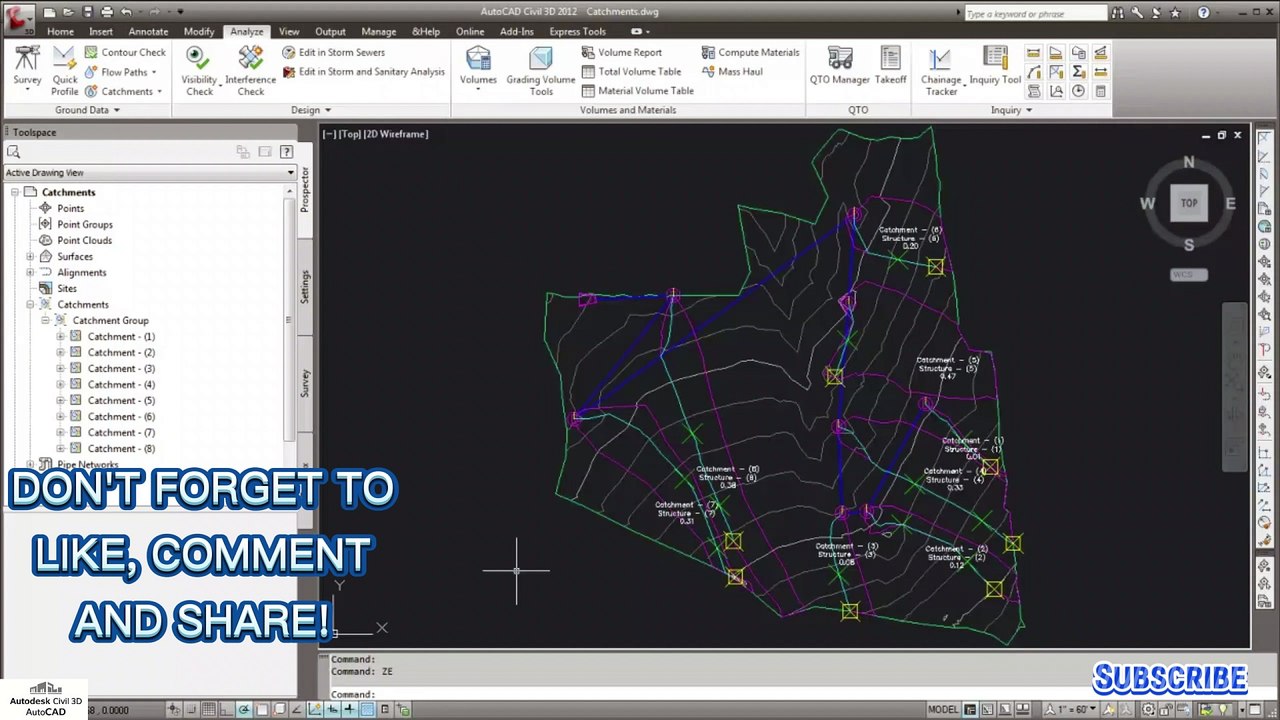1280x720 pixels.
Task: Expand the Catchment - (3) tree node
Action: [60, 369]
